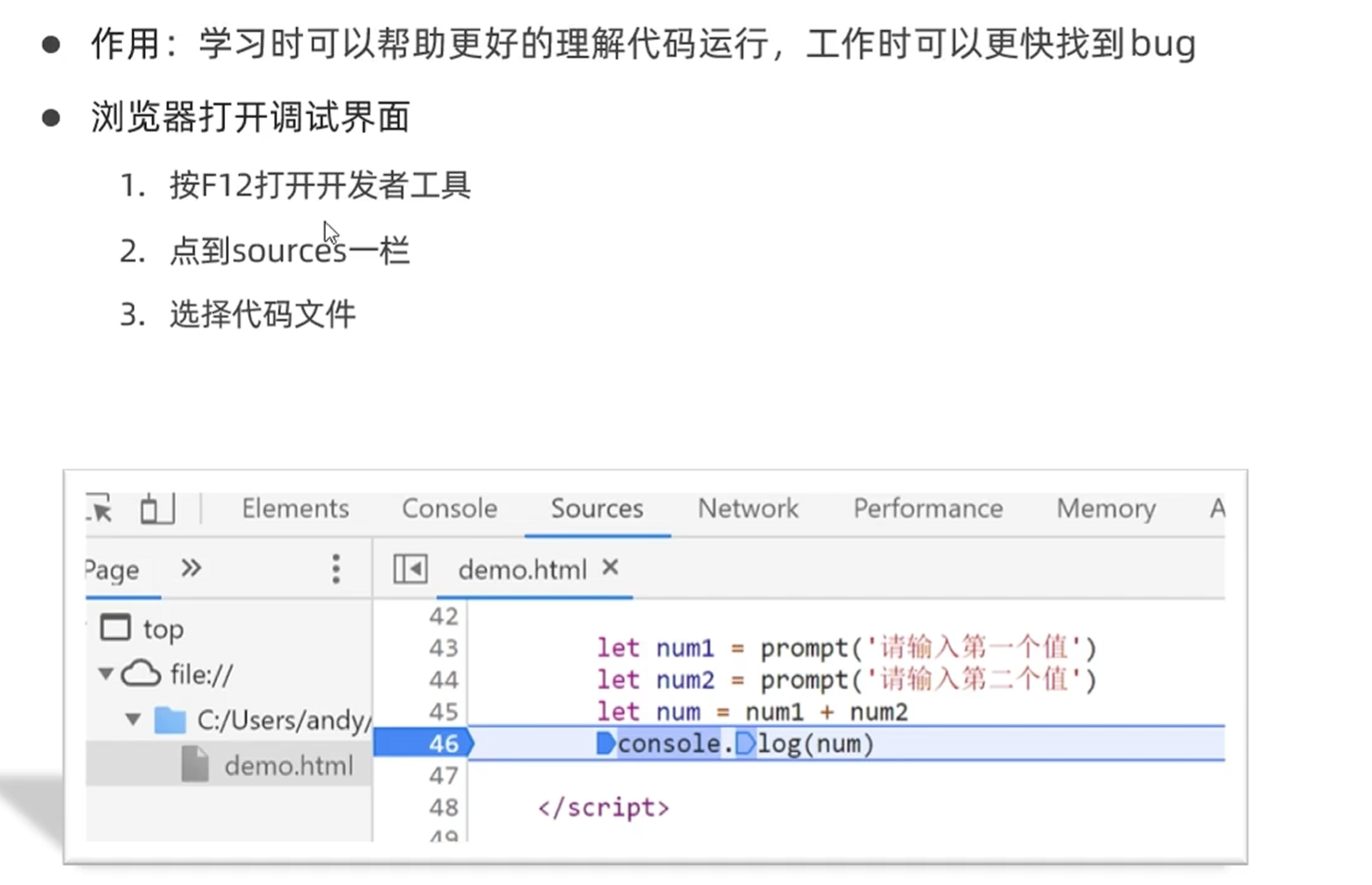Click the demo.html file icon
1372x885 pixels.
194,764
